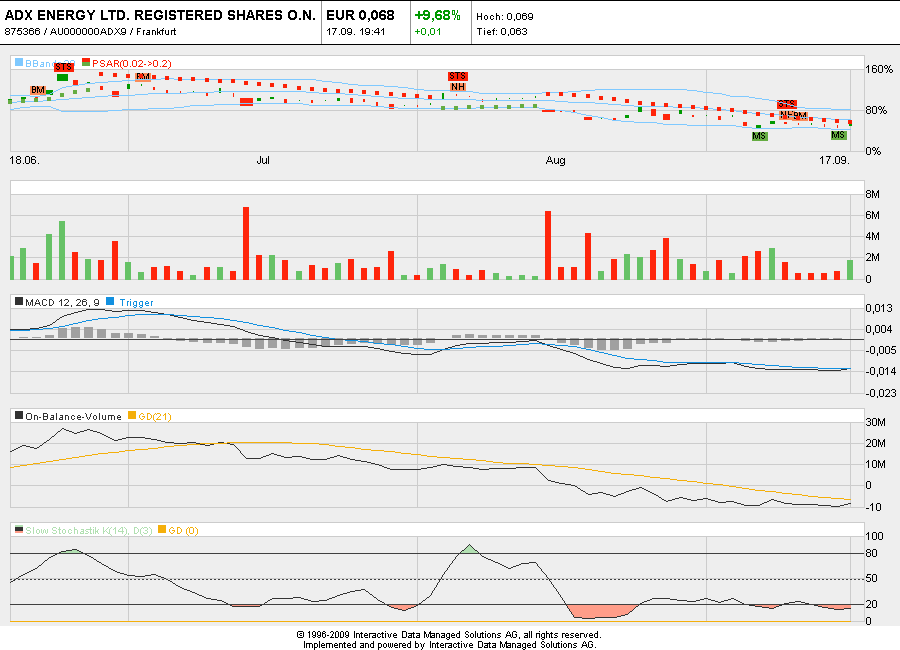
Task: Click the STS marker at the far right
Action: (787, 104)
